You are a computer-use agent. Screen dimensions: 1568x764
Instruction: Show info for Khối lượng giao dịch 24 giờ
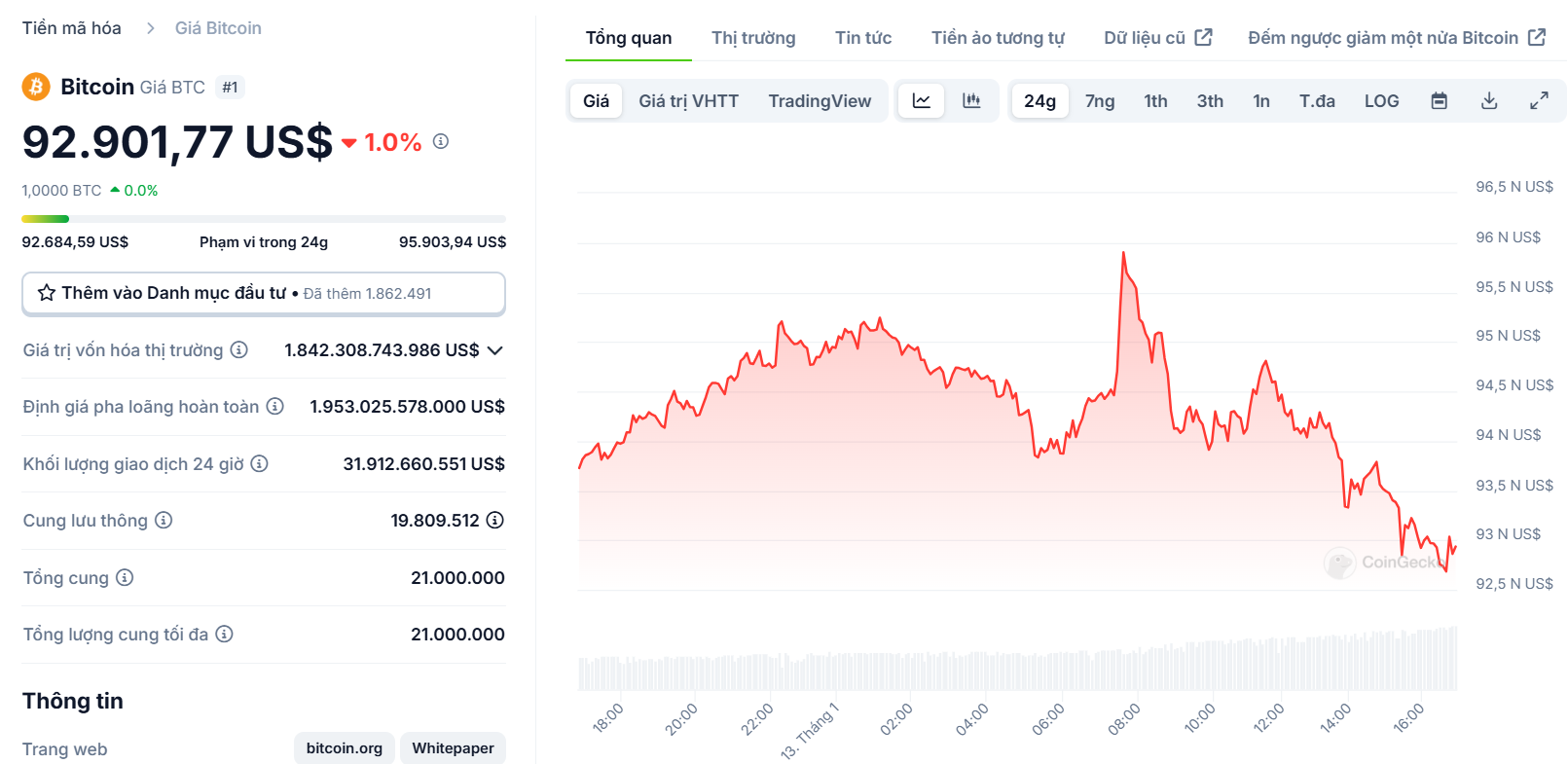[x=259, y=463]
